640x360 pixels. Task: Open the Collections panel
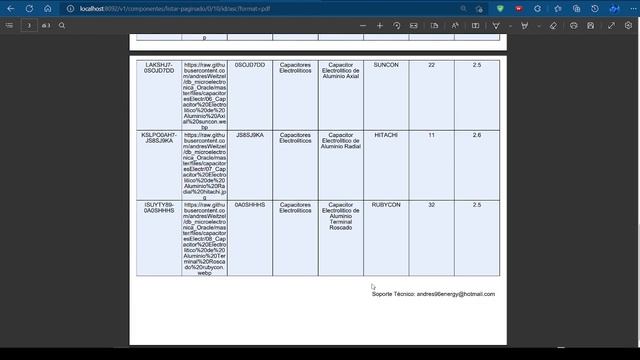point(576,9)
